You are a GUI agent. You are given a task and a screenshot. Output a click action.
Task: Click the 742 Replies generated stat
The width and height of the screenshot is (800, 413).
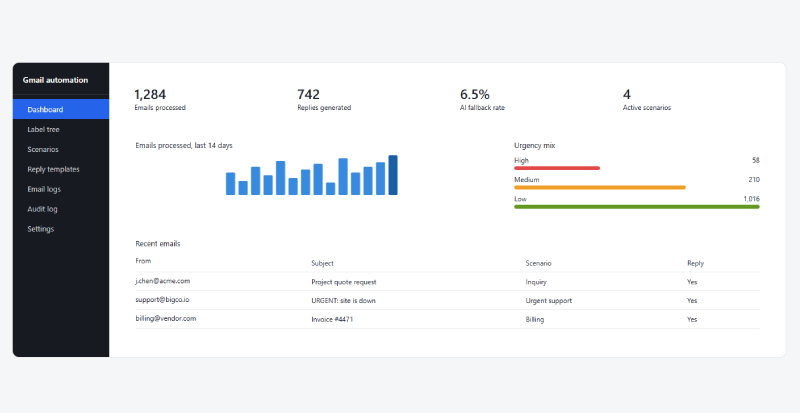coord(324,100)
